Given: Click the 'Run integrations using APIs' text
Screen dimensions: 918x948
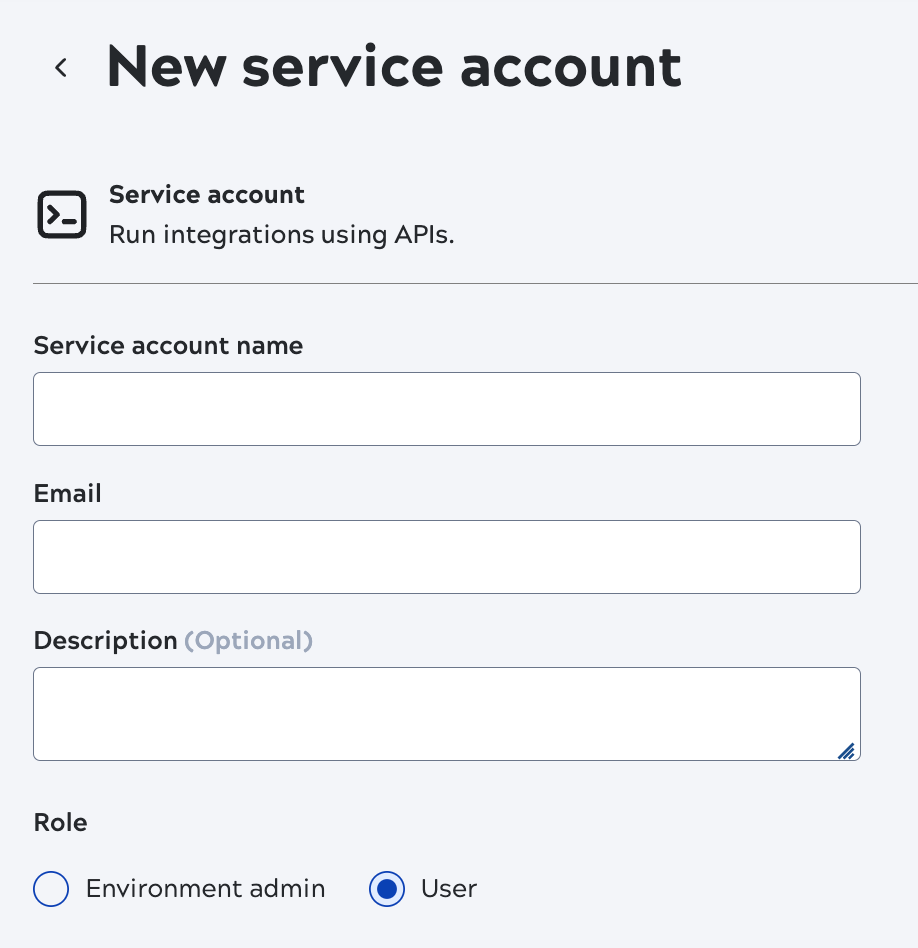Looking at the screenshot, I should pyautogui.click(x=281, y=235).
